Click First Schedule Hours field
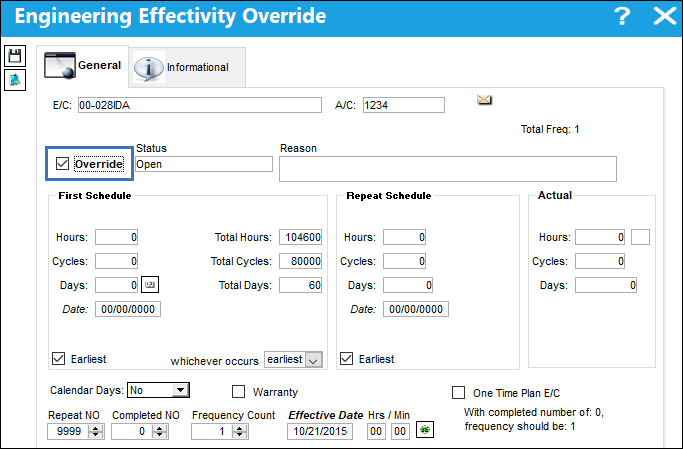The height and width of the screenshot is (449, 683). click(x=116, y=237)
